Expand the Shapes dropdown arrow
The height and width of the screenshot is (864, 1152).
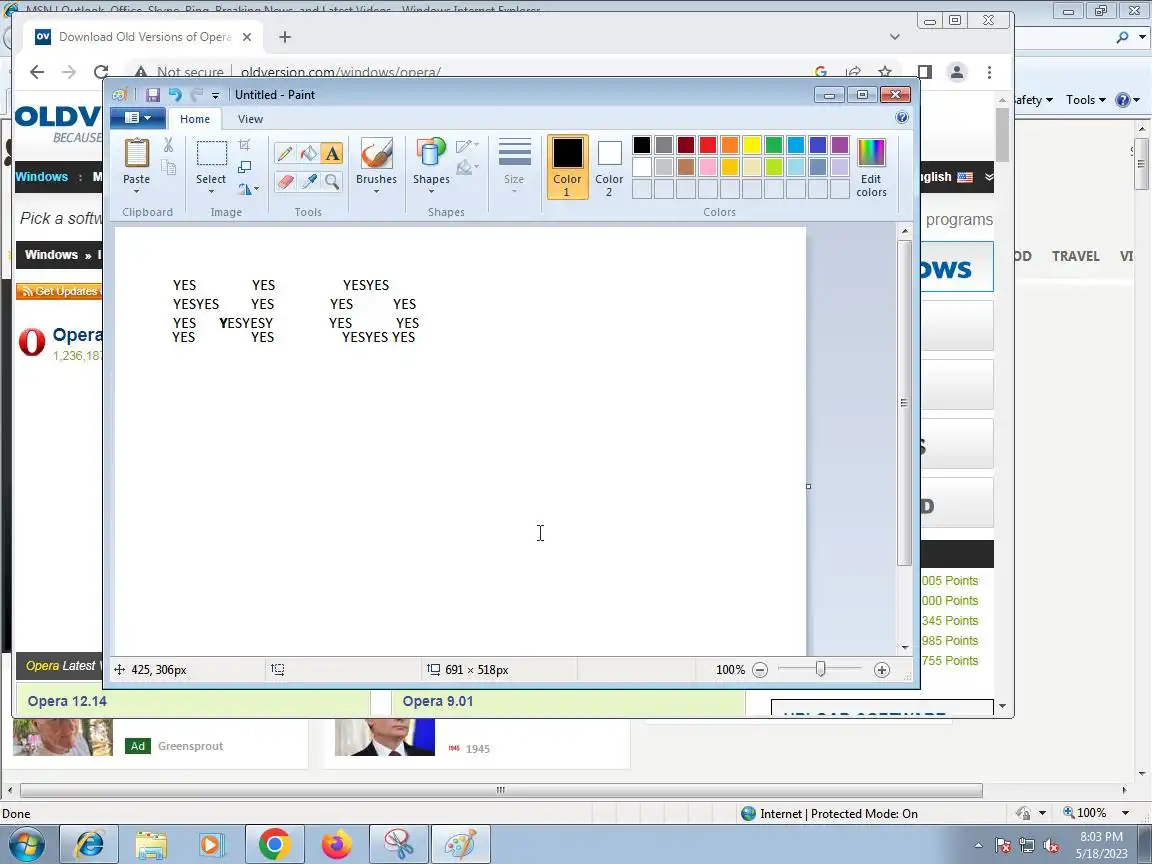431,192
